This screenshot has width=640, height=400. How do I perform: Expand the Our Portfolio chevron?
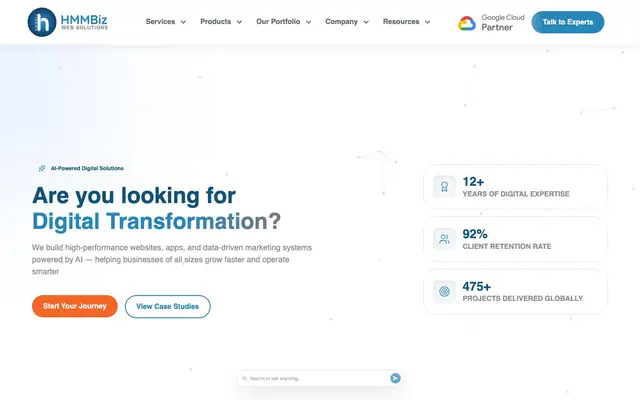pos(309,22)
